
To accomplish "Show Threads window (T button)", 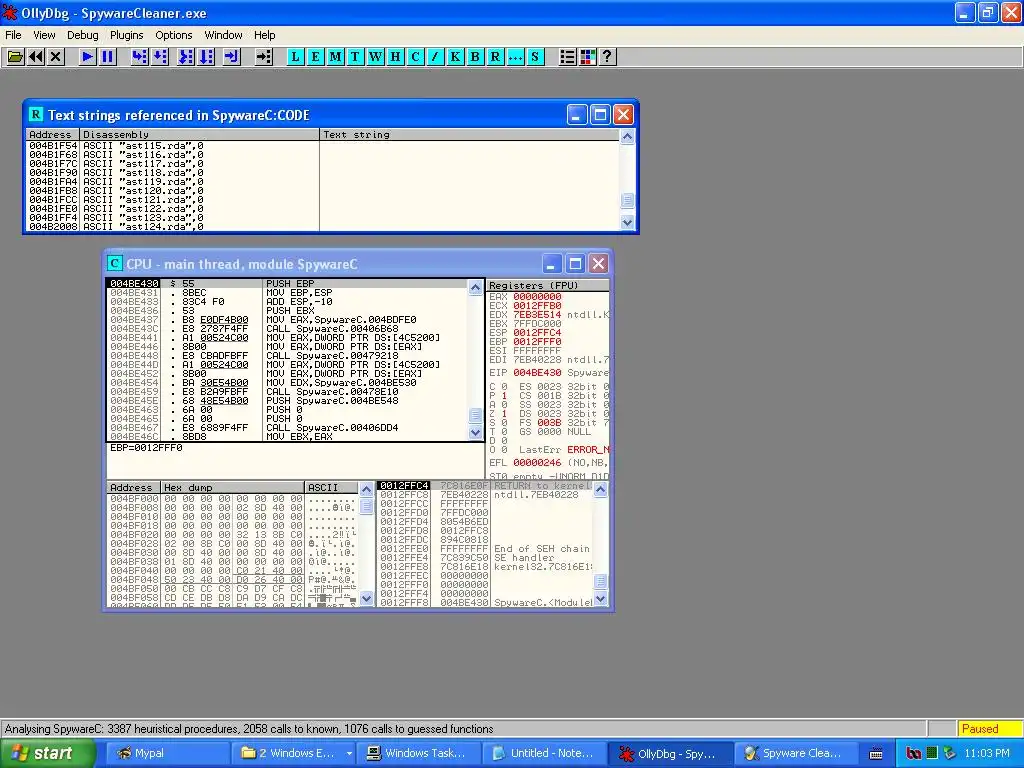I will tap(355, 57).
